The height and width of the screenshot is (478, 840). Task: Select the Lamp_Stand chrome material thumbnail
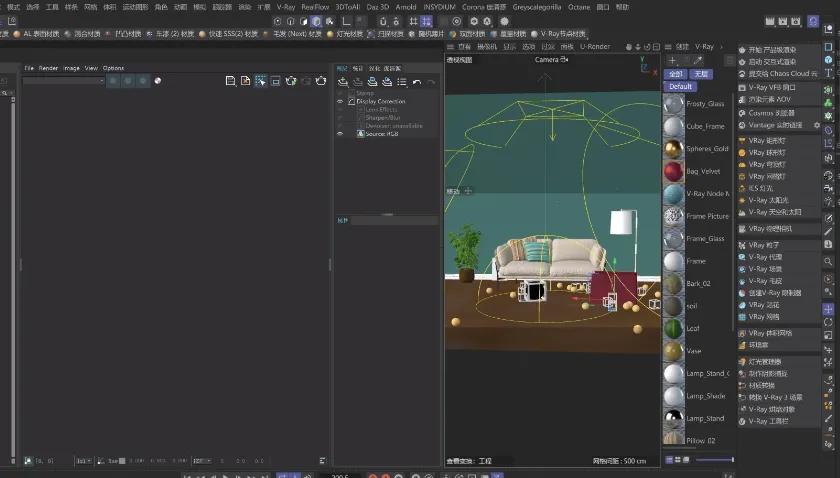[x=674, y=419]
